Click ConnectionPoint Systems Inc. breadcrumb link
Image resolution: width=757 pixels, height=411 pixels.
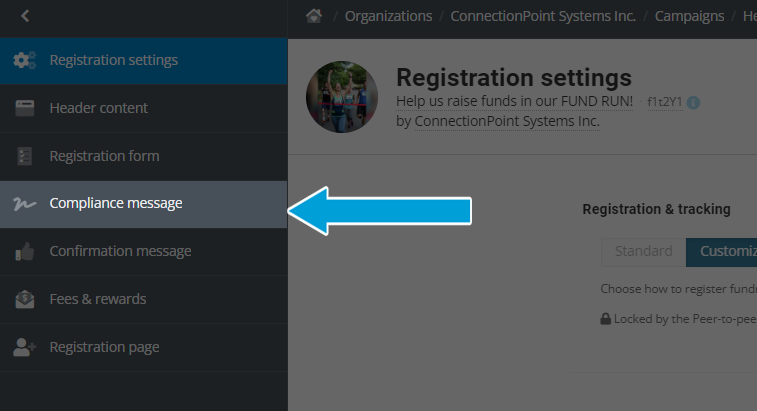click(543, 16)
